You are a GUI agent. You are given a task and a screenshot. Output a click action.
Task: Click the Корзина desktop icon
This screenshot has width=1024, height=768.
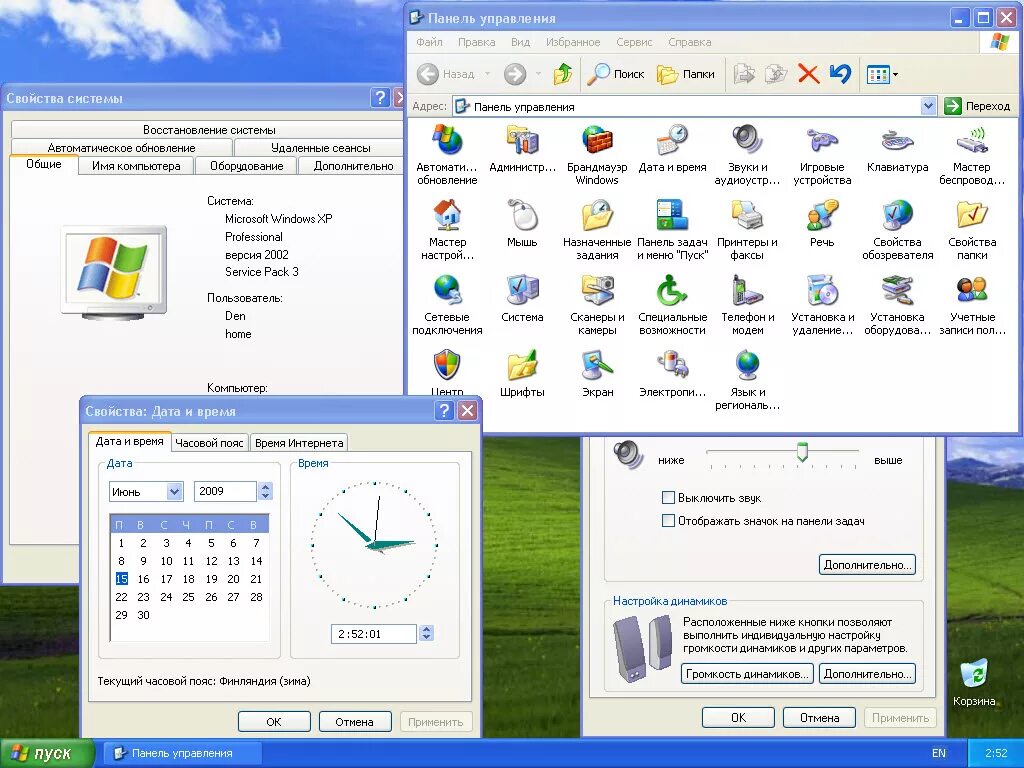click(974, 683)
